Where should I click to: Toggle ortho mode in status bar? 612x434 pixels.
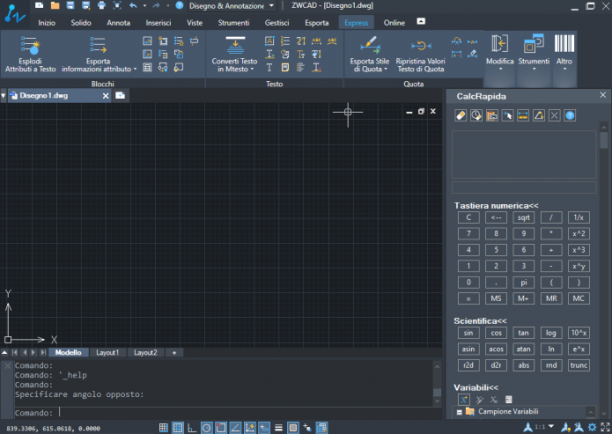[192, 428]
